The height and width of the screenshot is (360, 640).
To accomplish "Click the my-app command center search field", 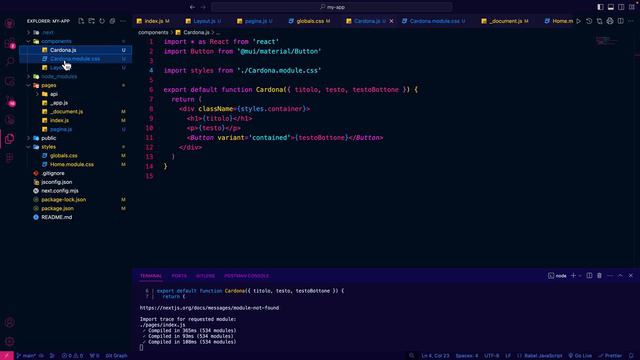I will point(332,7).
